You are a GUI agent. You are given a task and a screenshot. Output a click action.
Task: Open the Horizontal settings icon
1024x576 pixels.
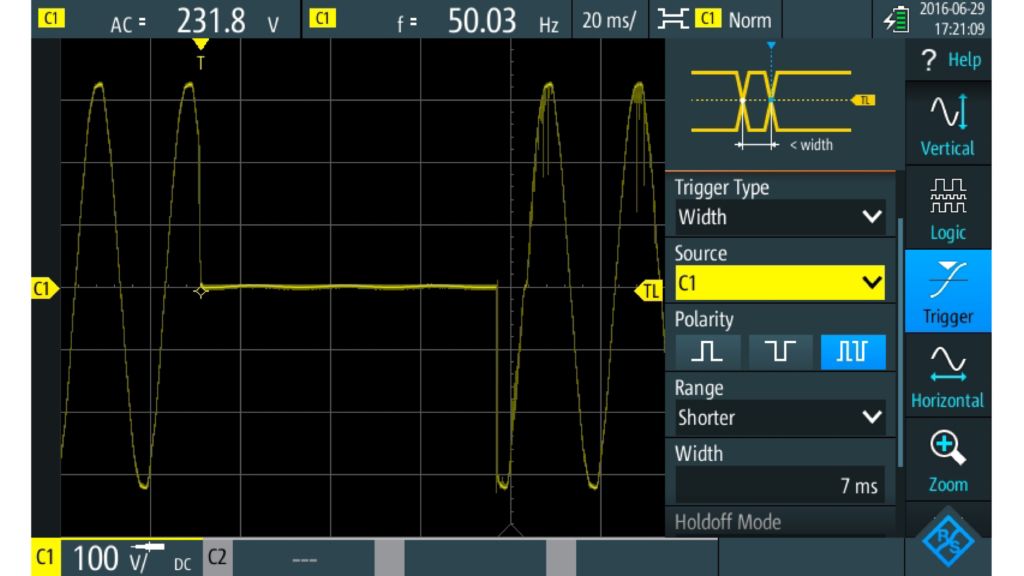point(946,375)
